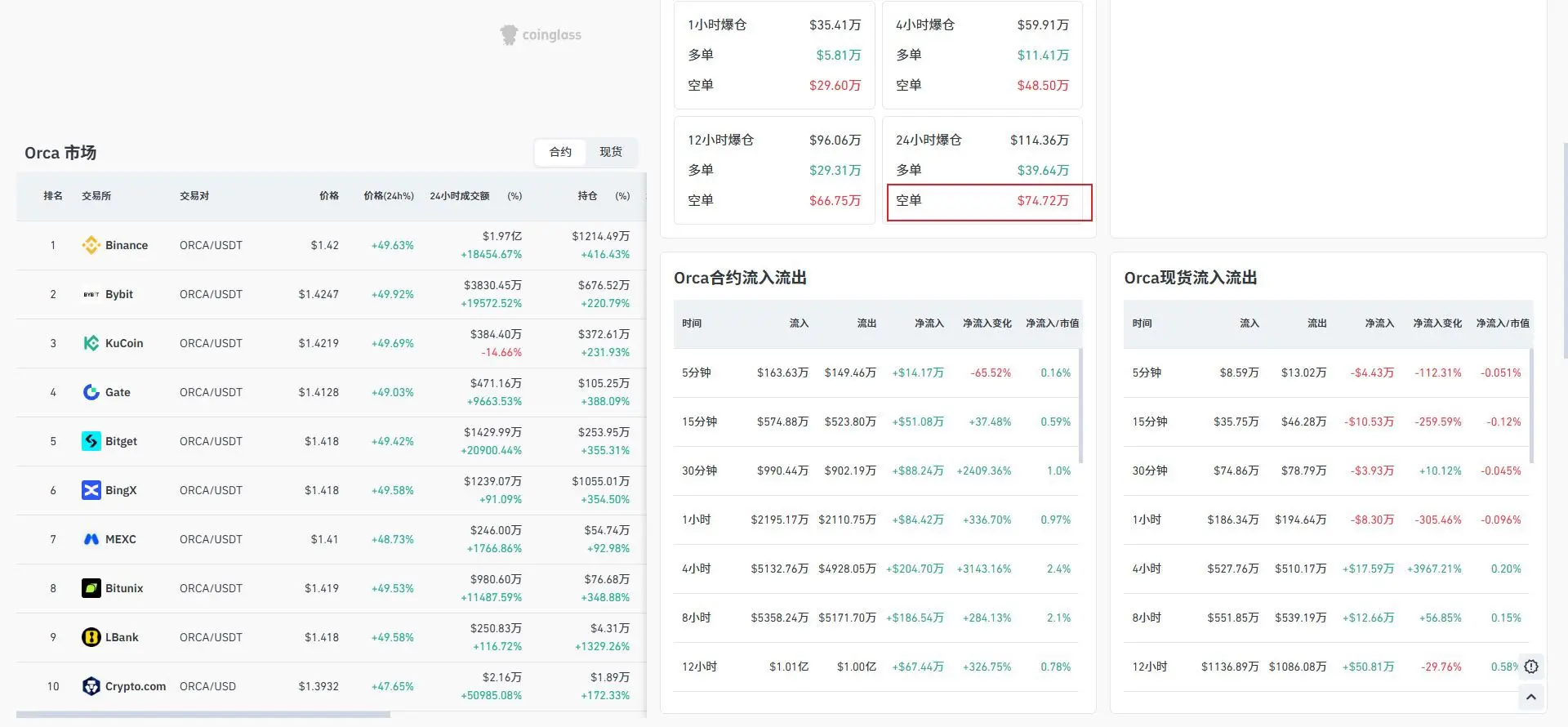Click the 12小时 多单 value $29.31万
1568x727 pixels.
pyautogui.click(x=835, y=170)
